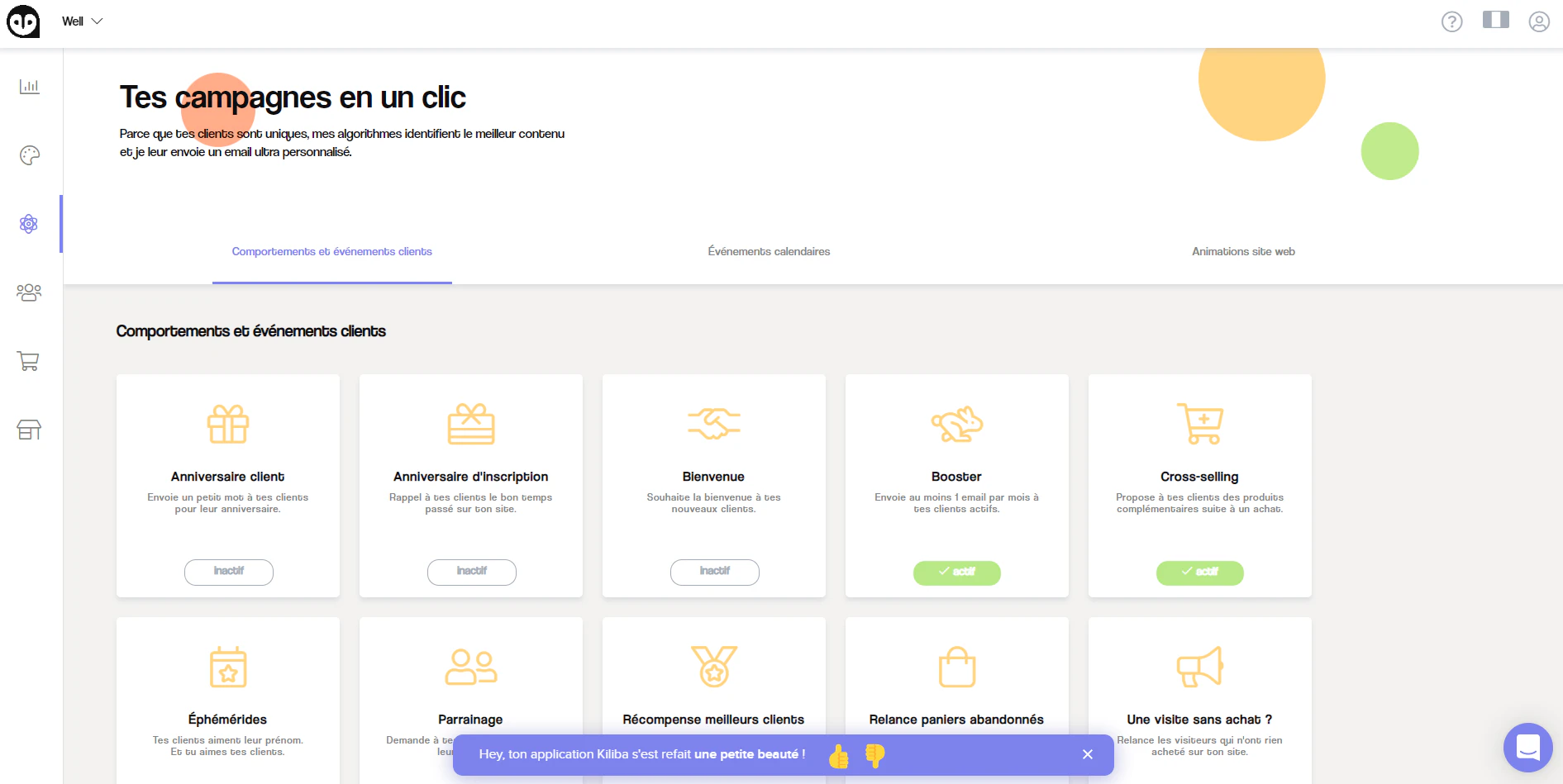Open the Animations site web tab
This screenshot has width=1563, height=784.
tap(1243, 251)
